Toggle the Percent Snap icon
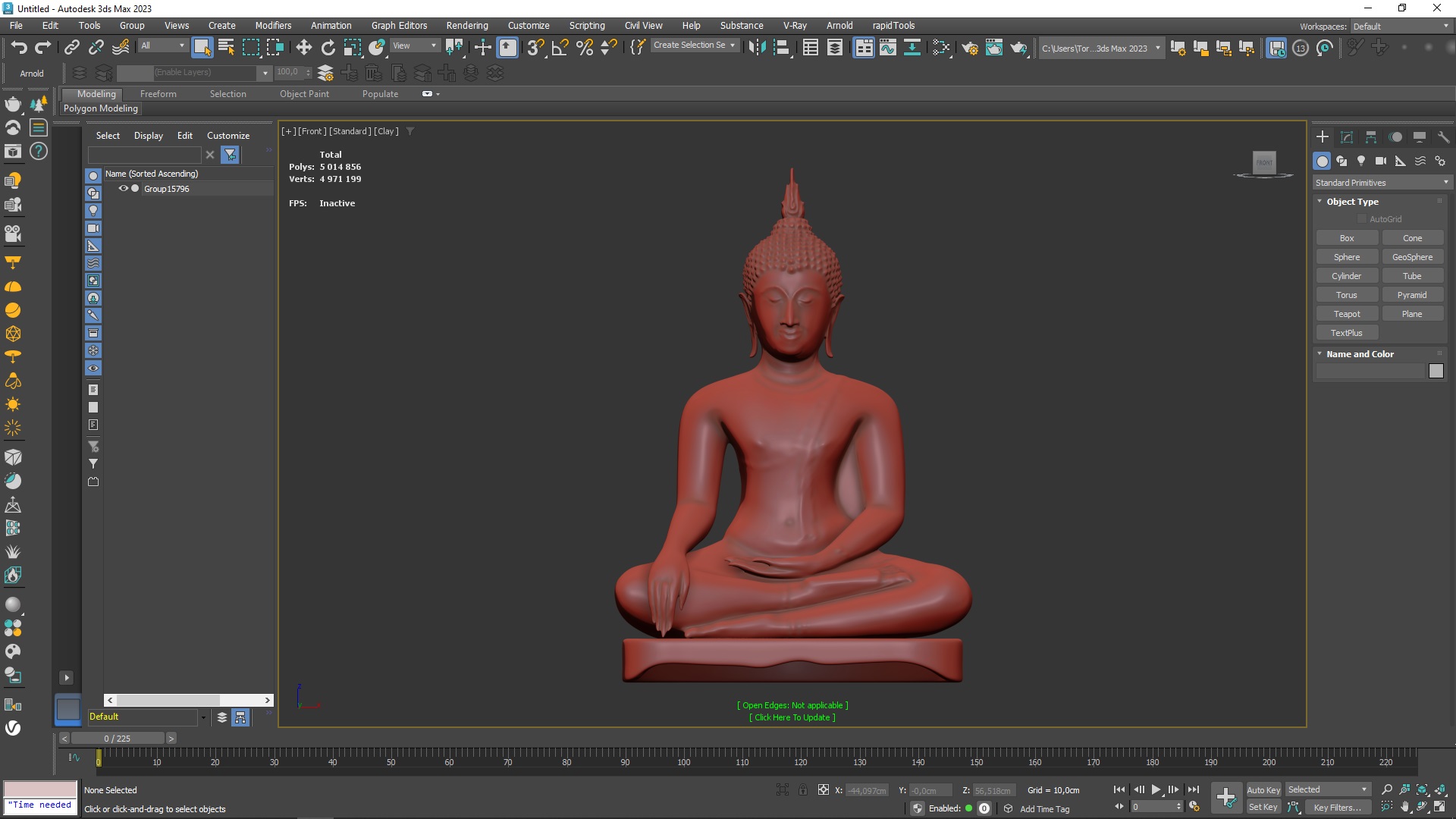Screen dimensions: 1456x819 [x=585, y=48]
